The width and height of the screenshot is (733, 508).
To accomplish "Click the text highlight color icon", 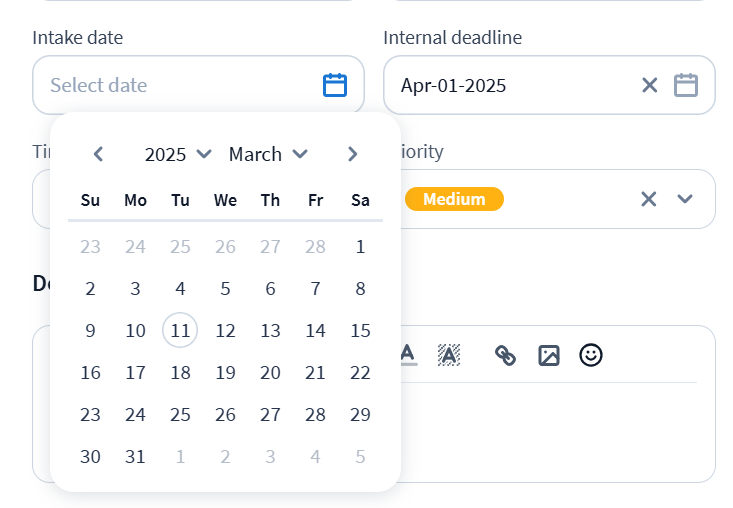I will click(x=449, y=355).
